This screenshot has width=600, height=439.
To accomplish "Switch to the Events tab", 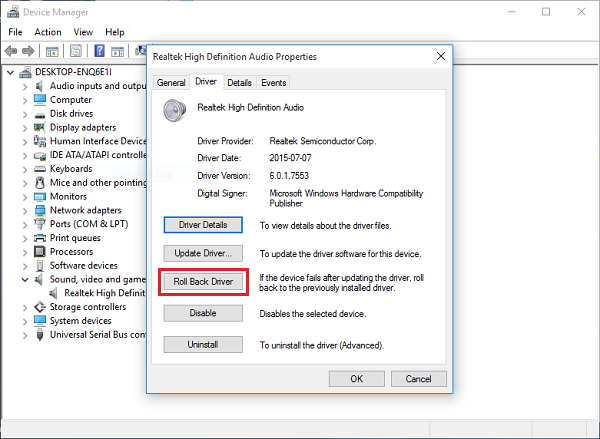I will (x=274, y=83).
